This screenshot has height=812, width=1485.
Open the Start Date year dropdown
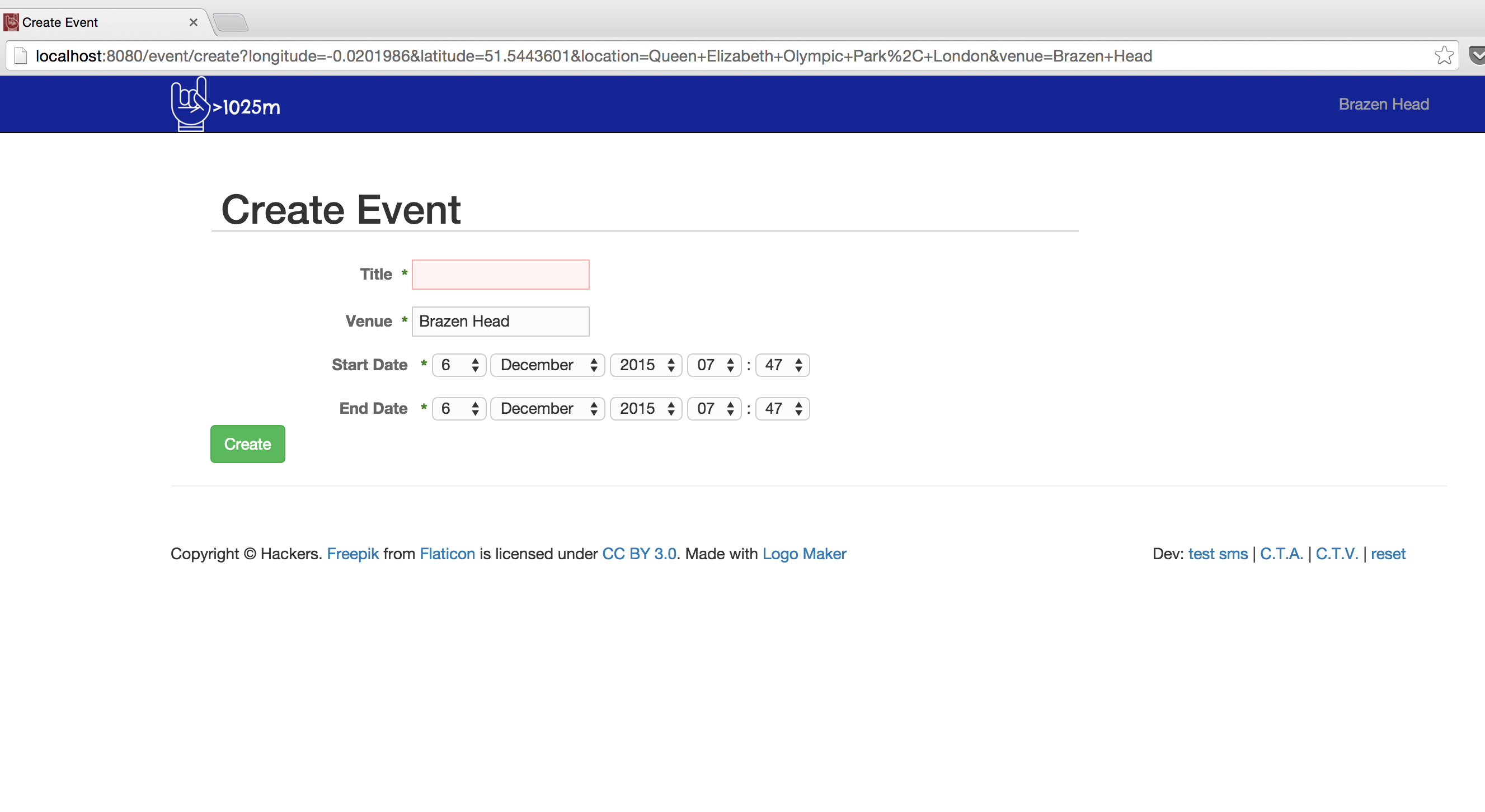(x=646, y=365)
